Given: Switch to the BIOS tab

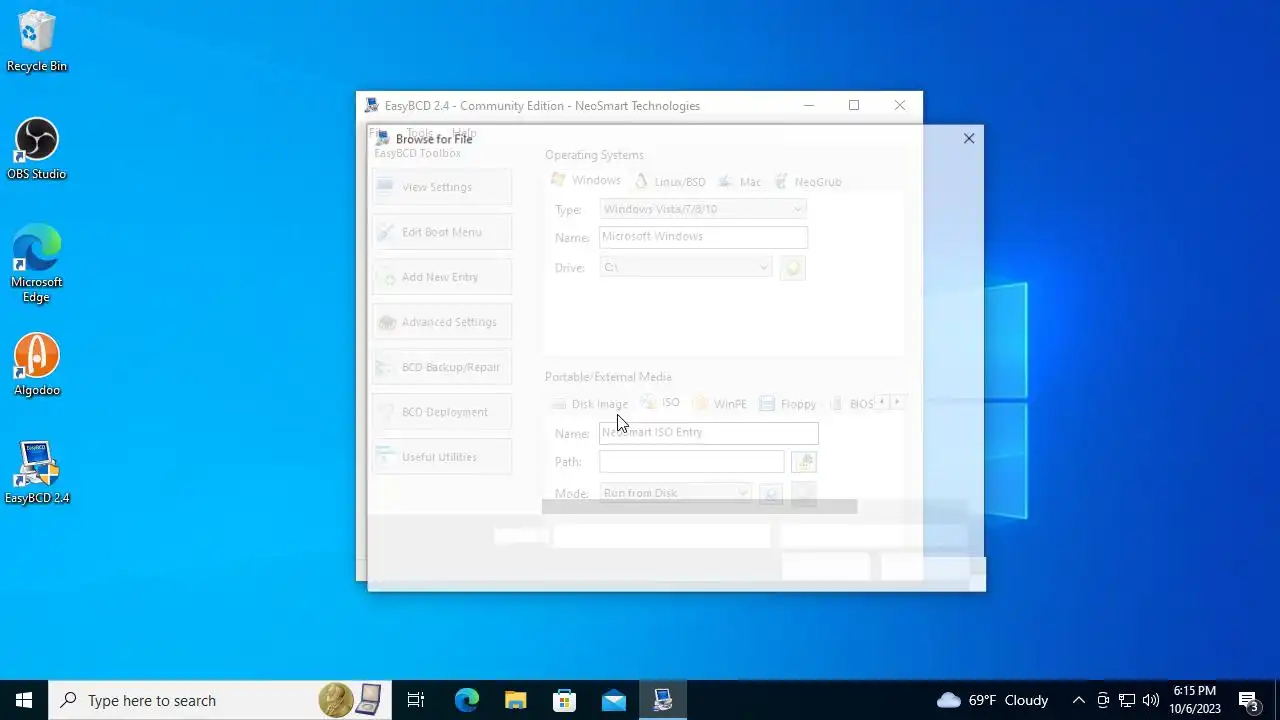Looking at the screenshot, I should click(851, 404).
